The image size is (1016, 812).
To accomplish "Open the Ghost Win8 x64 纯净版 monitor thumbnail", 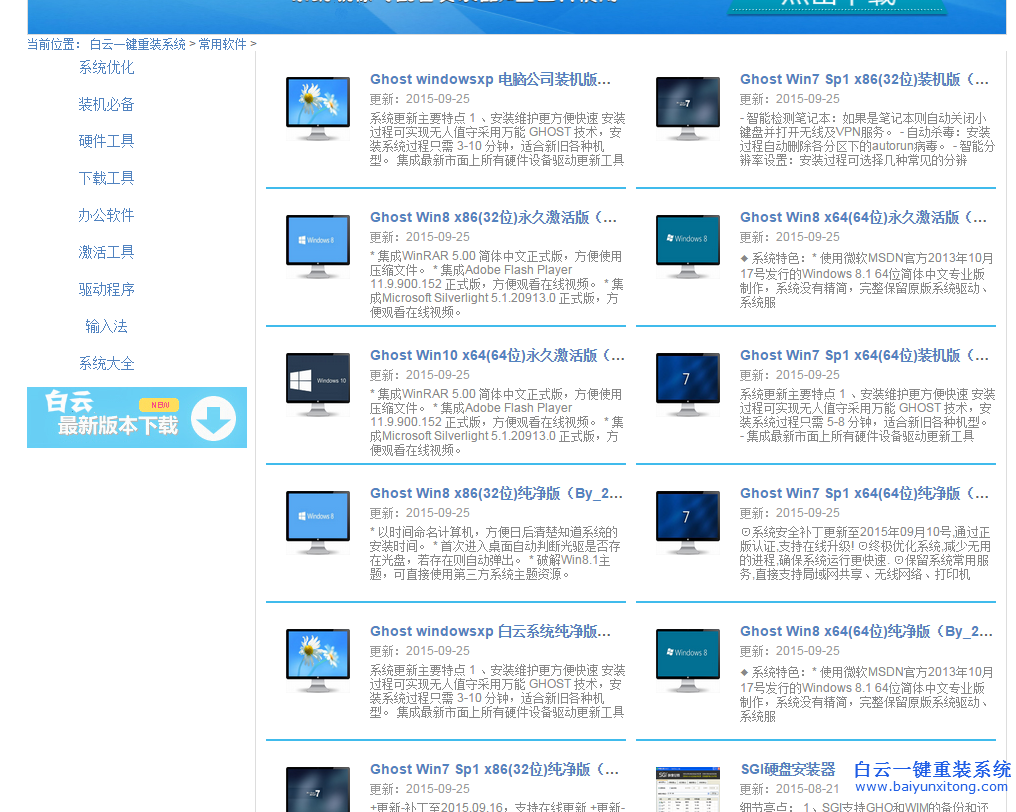I will click(688, 659).
